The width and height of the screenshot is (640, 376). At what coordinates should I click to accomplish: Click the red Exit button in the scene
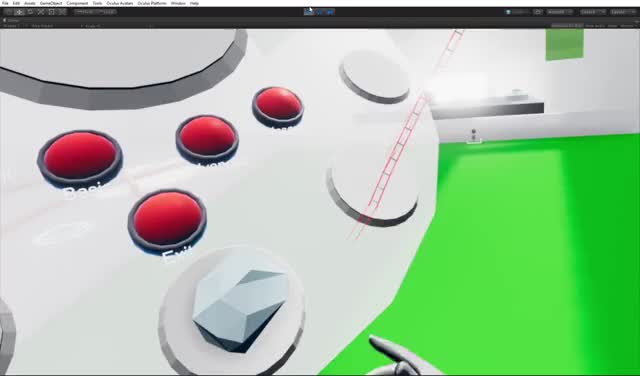click(167, 220)
